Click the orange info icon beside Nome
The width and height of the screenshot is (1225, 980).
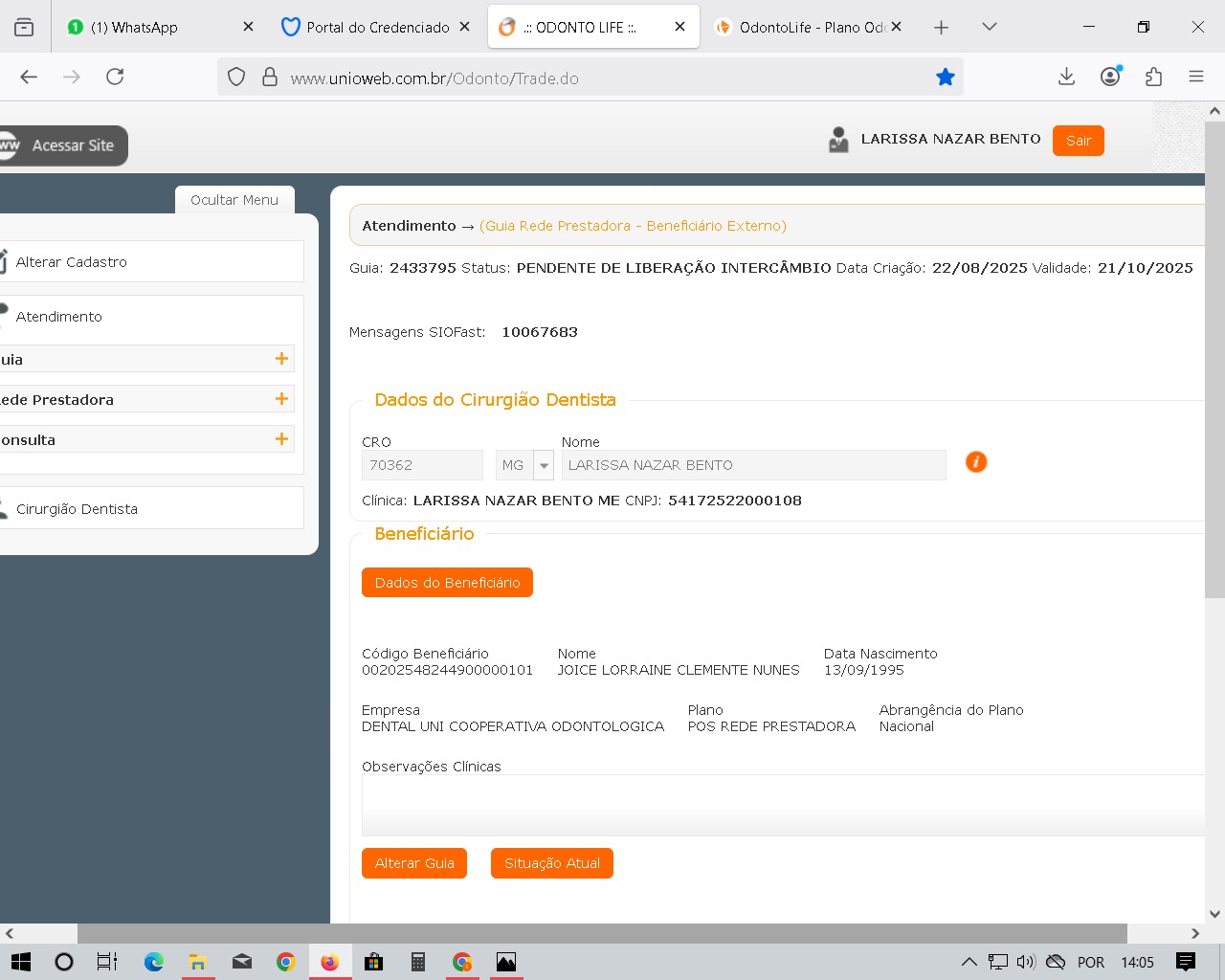point(975,462)
